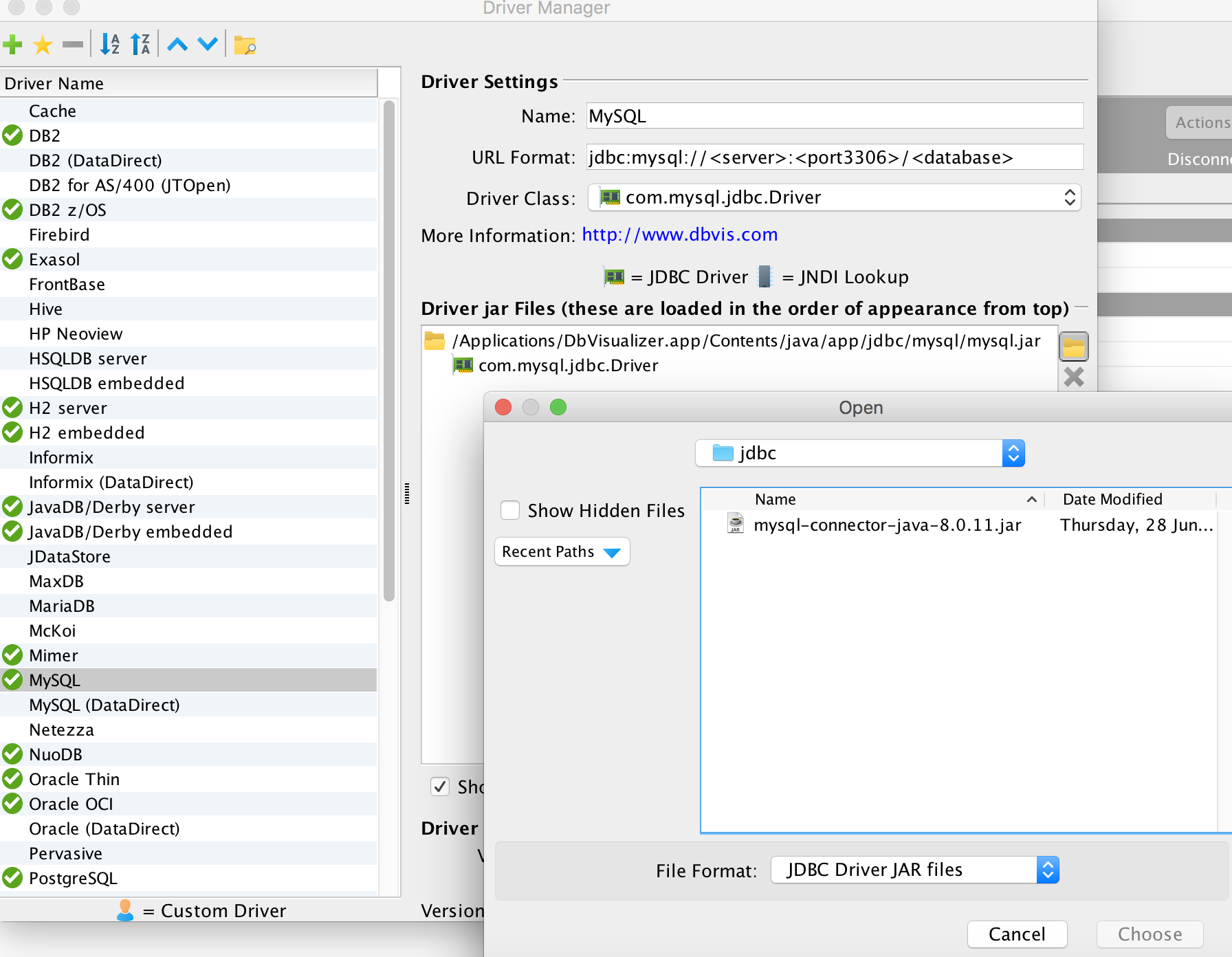Select H2 server driver
The image size is (1232, 957).
(x=188, y=408)
